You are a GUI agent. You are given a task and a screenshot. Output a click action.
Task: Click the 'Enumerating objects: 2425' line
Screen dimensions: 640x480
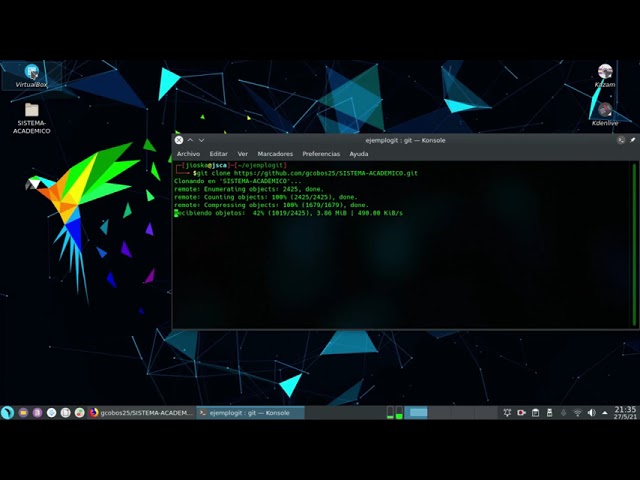[x=249, y=189]
